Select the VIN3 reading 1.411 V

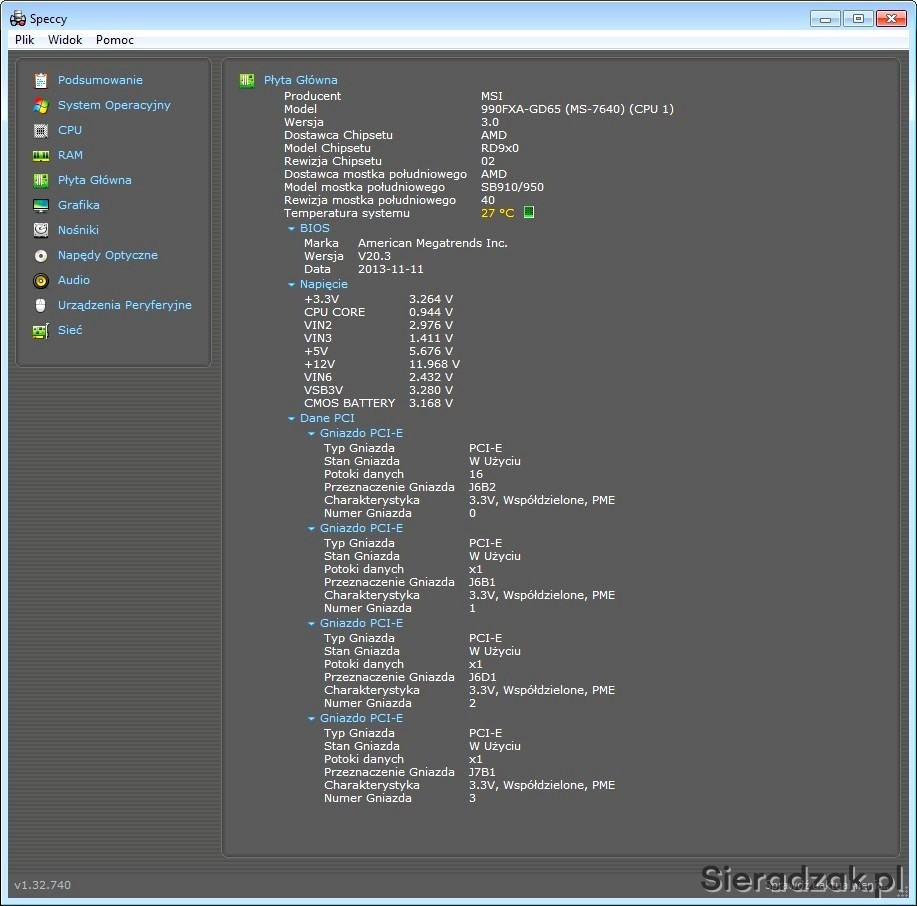(x=431, y=338)
